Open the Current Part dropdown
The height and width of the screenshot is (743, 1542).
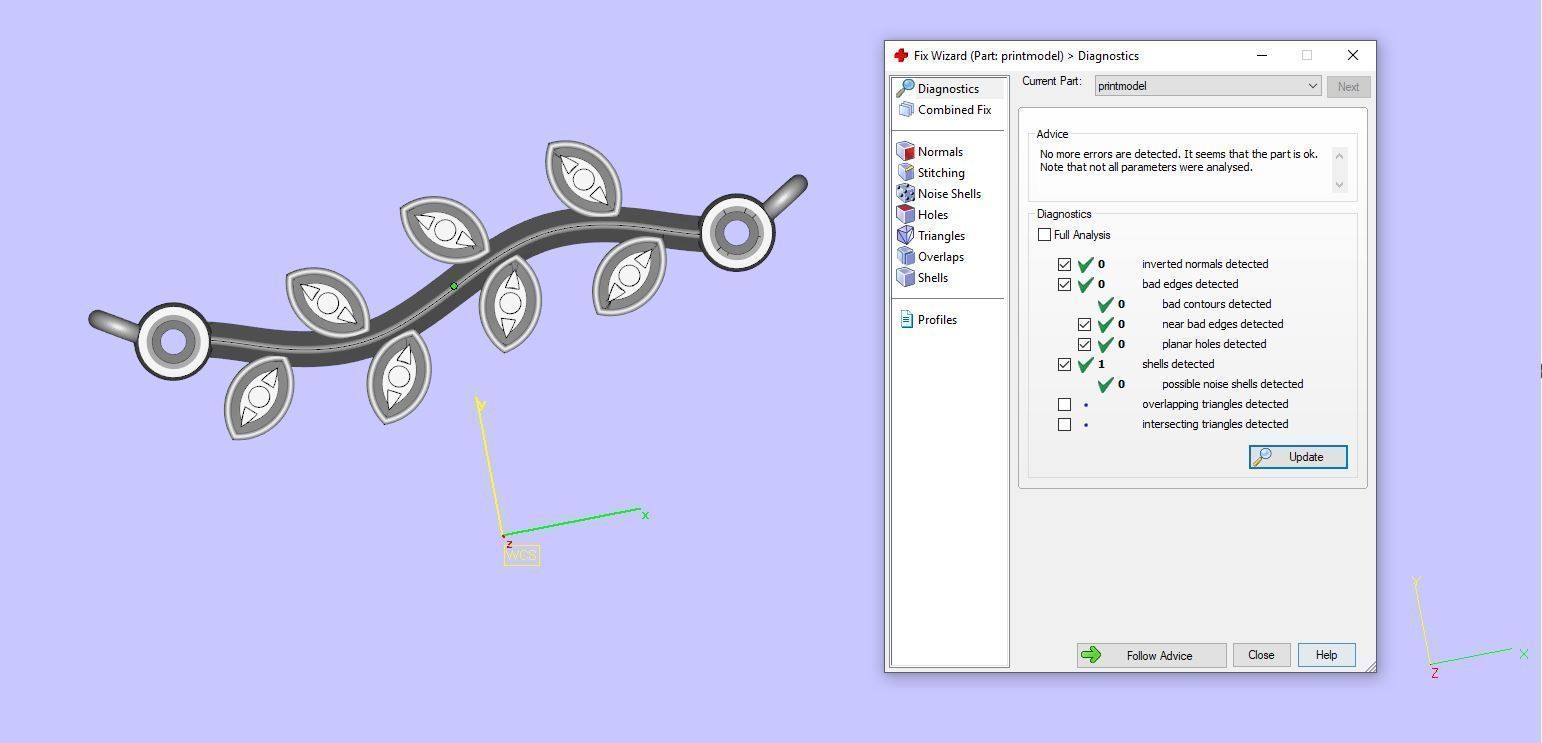pos(1208,86)
